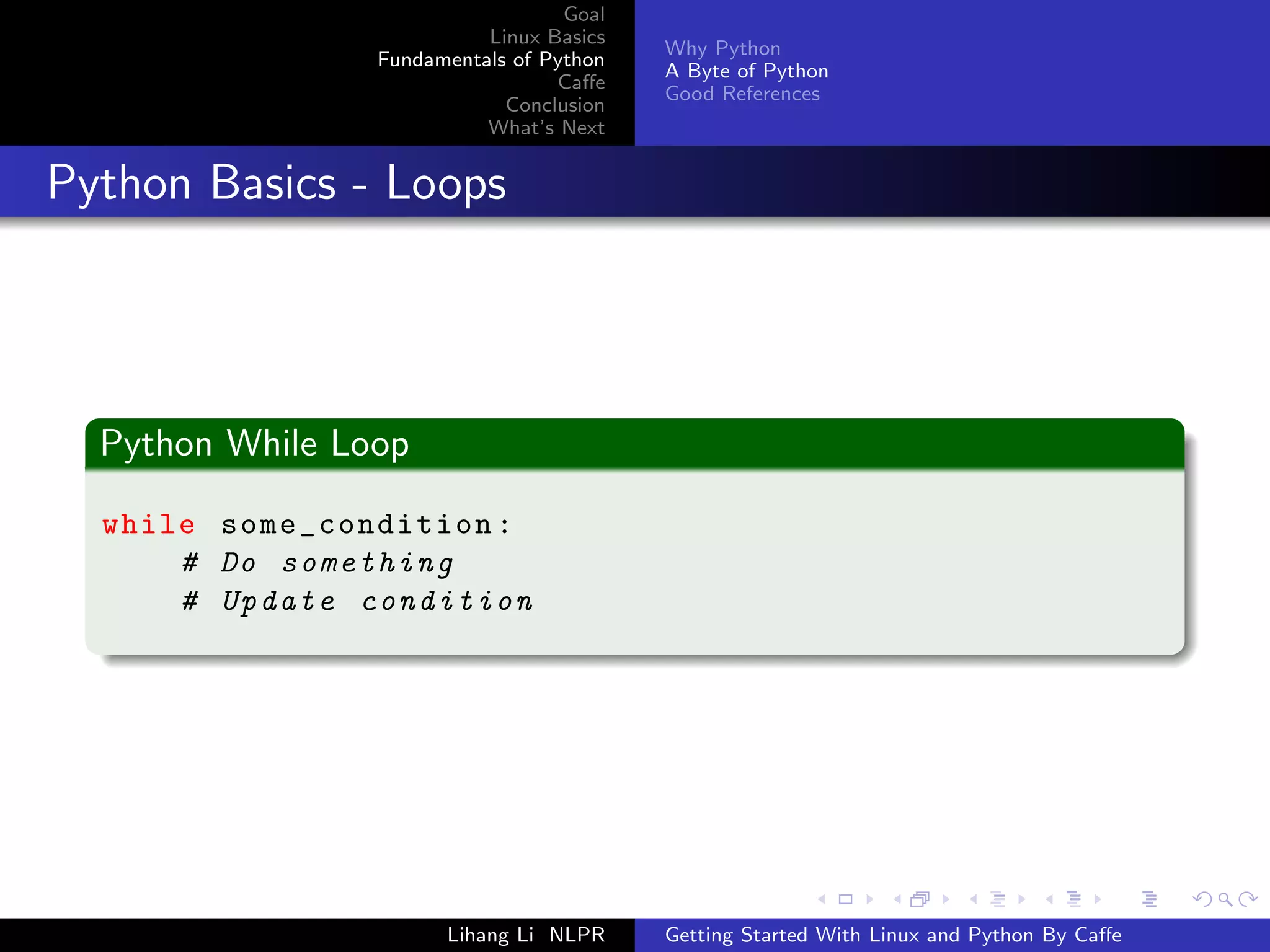The height and width of the screenshot is (952, 1270).
Task: Go to previous subsection arrow
Action: point(974,899)
